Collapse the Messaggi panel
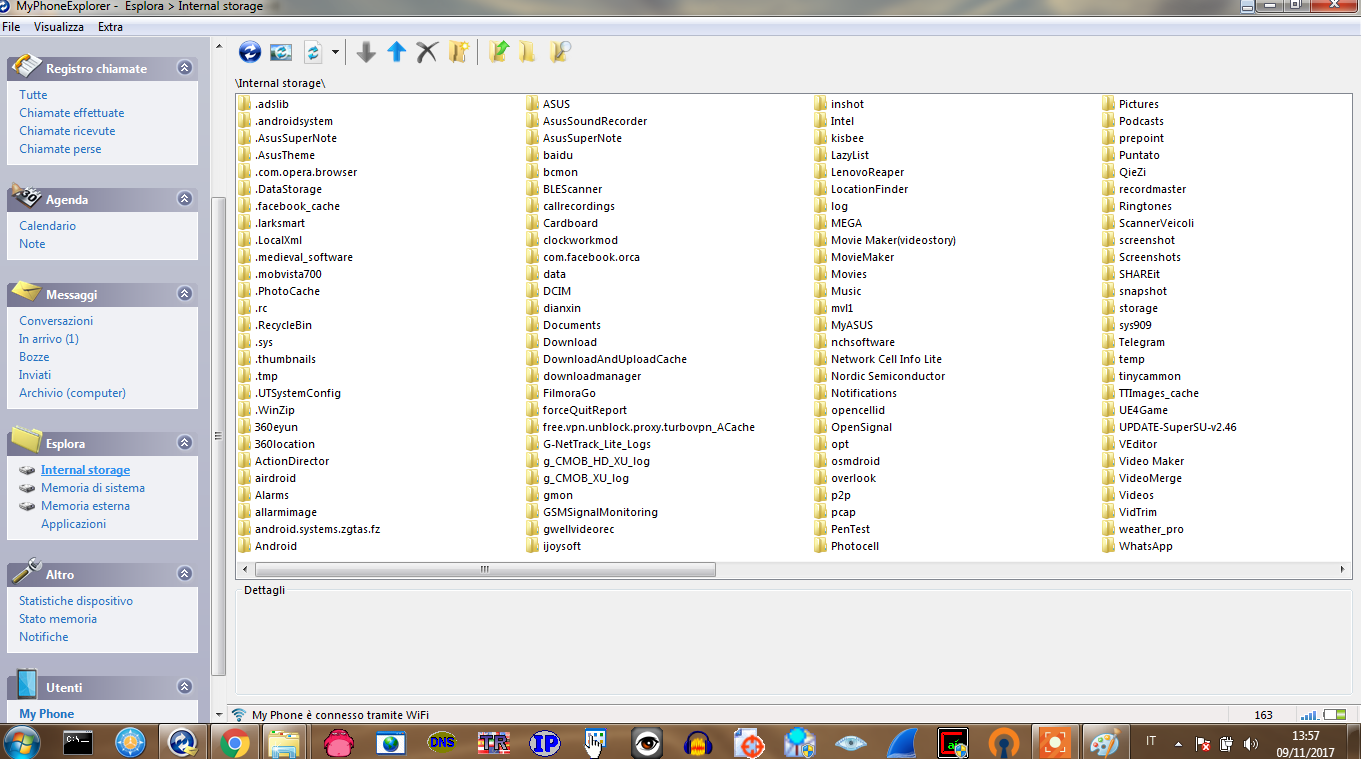Screen dimensions: 1361x759 [x=184, y=294]
